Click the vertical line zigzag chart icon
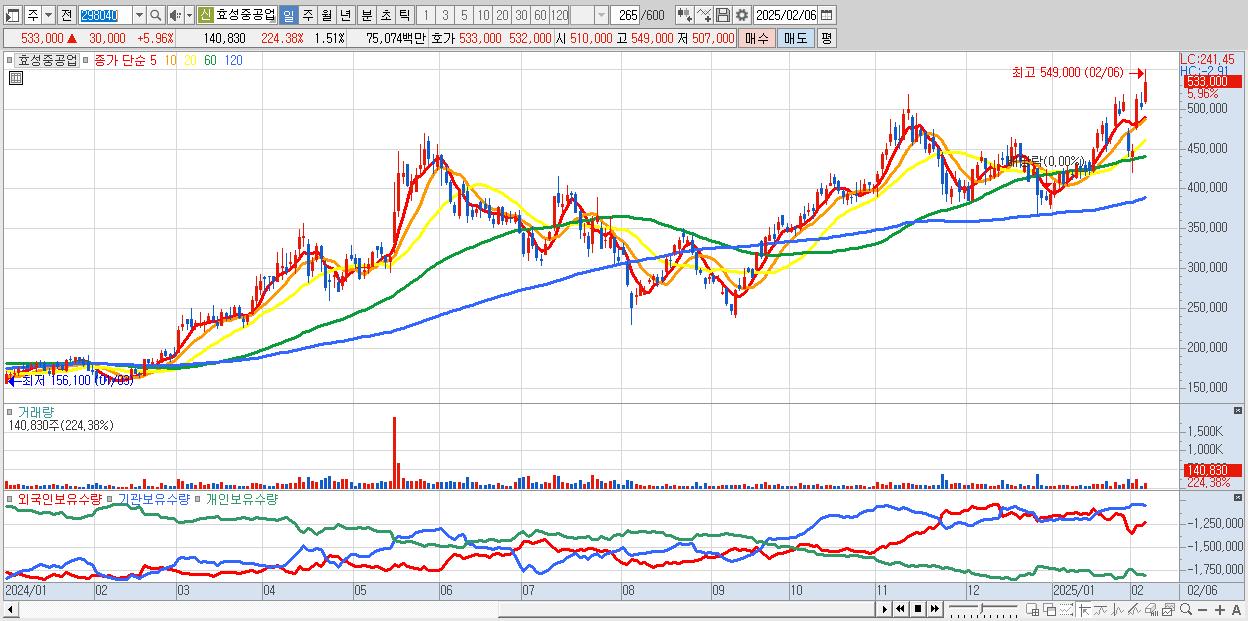Screen dimensions: 1248x621 click(1118, 609)
